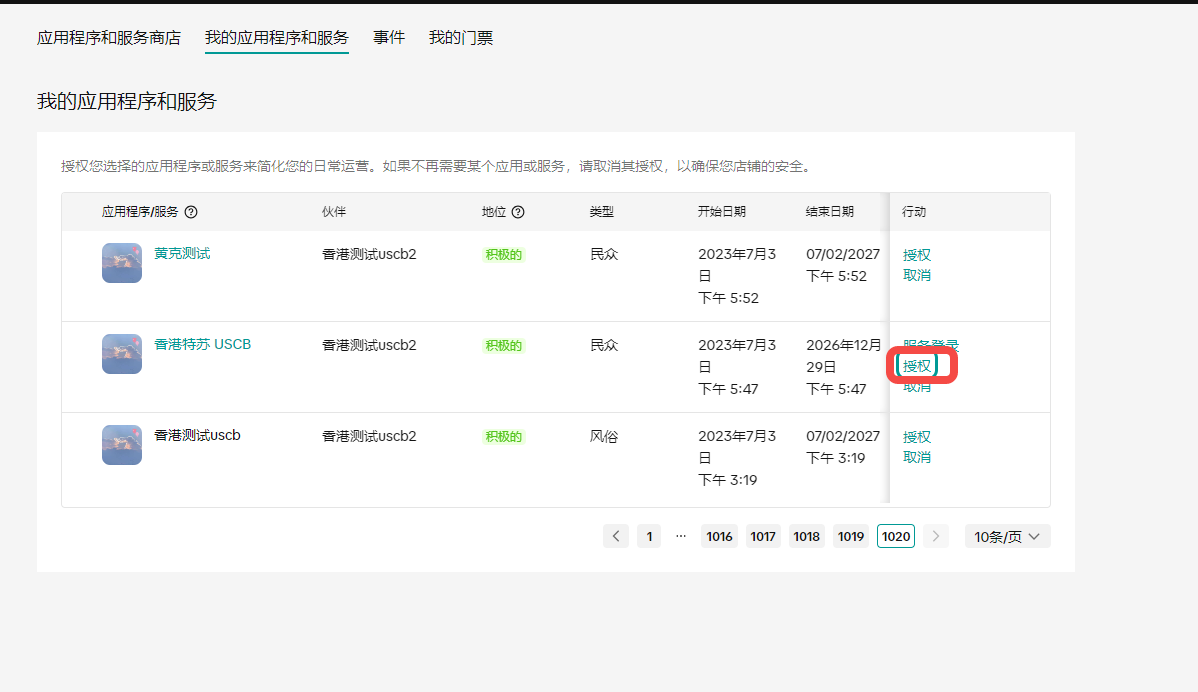Image resolution: width=1198 pixels, height=692 pixels.
Task: Click help icon beside 应用程序/服务 header
Action: [191, 212]
